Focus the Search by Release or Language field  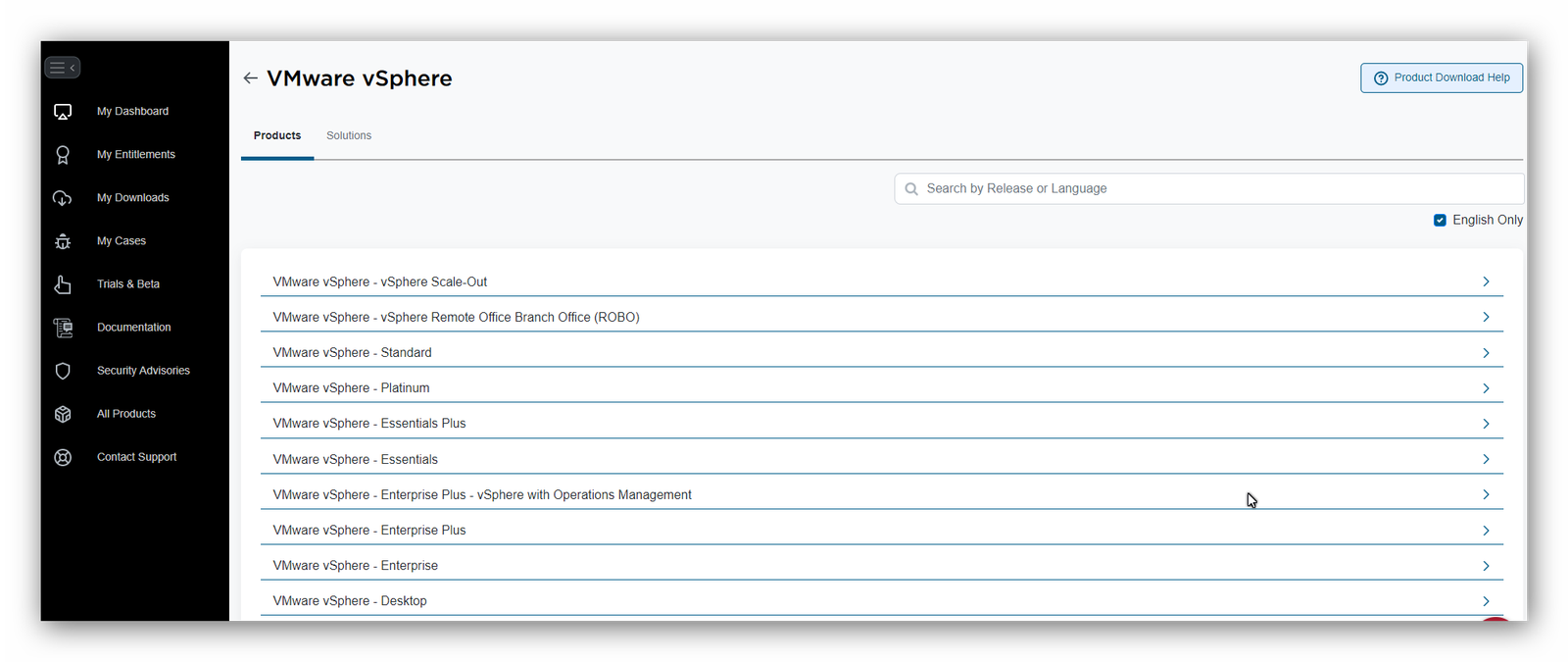click(1209, 189)
